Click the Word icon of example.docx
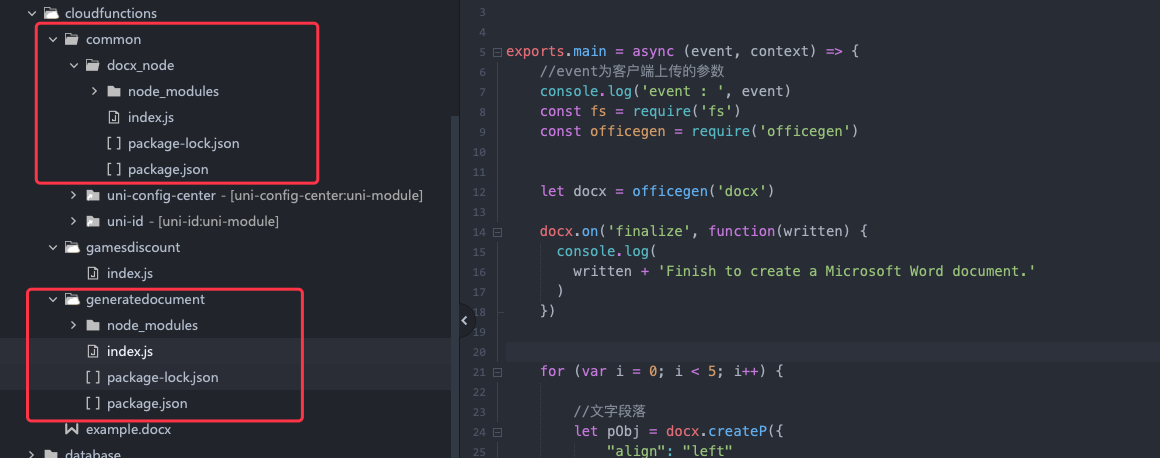 tap(72, 429)
